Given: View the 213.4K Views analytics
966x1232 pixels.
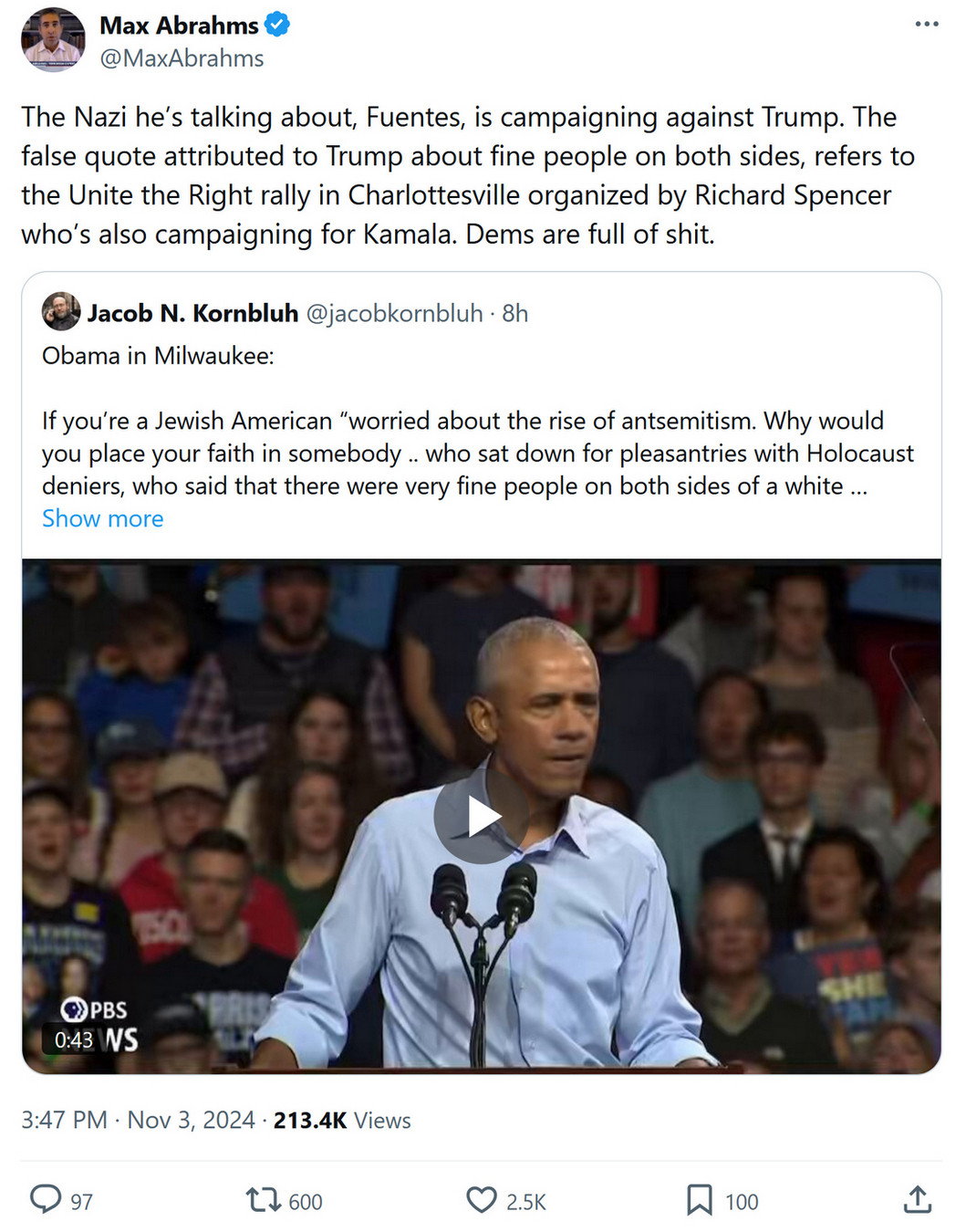Looking at the screenshot, I should [342, 1120].
